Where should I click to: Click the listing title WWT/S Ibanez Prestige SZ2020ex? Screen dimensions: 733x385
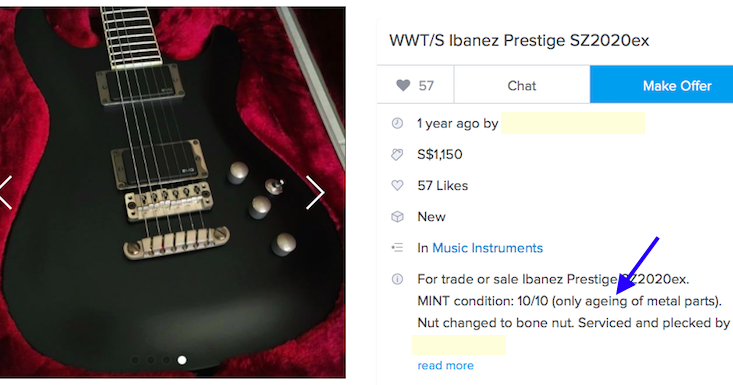click(x=519, y=40)
